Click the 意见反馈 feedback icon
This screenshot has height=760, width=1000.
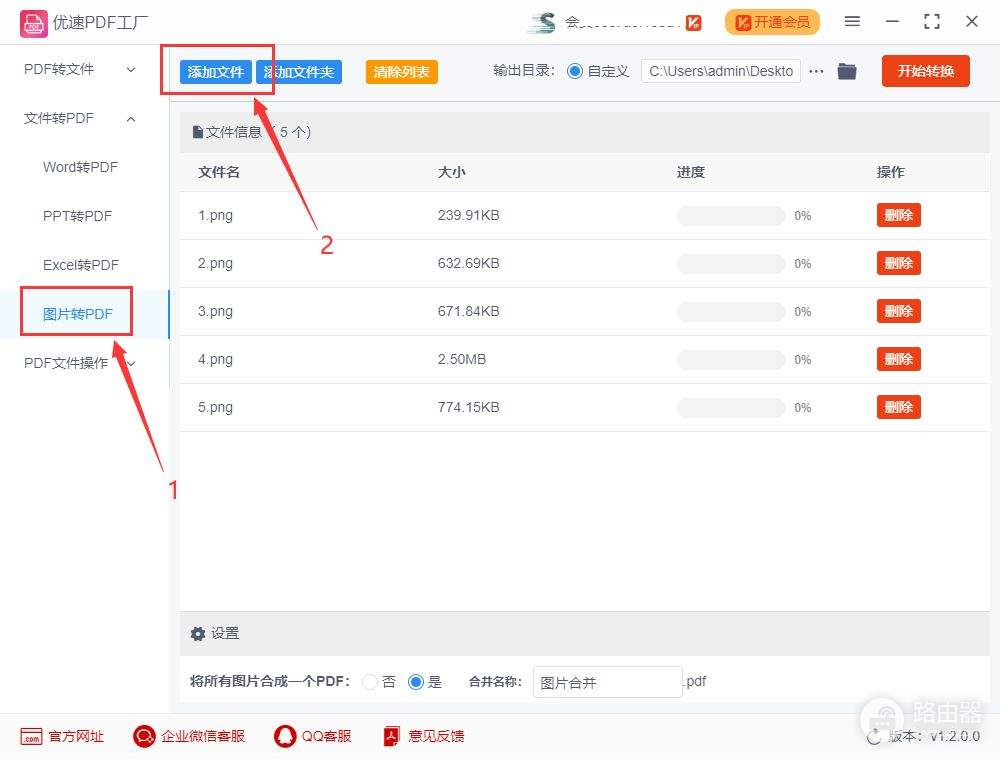tap(391, 737)
